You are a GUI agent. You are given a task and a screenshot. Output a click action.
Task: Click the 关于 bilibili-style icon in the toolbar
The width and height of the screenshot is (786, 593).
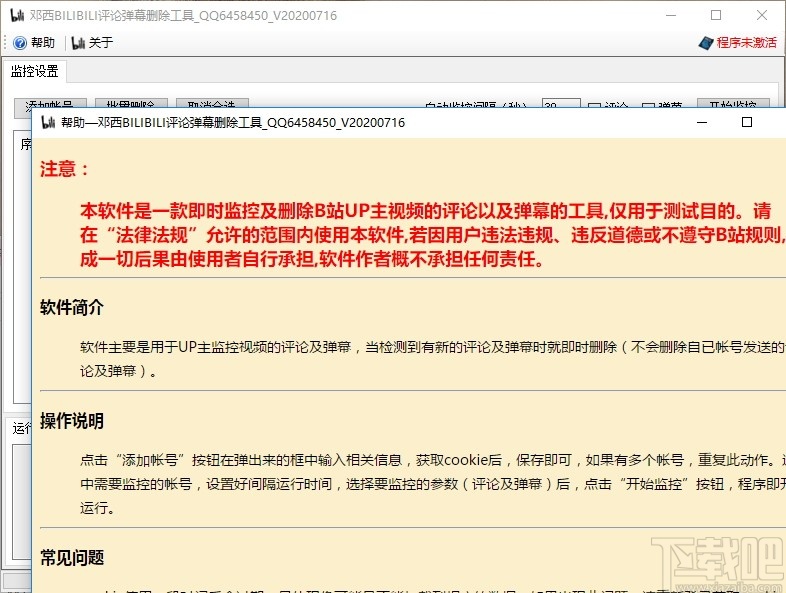point(78,43)
